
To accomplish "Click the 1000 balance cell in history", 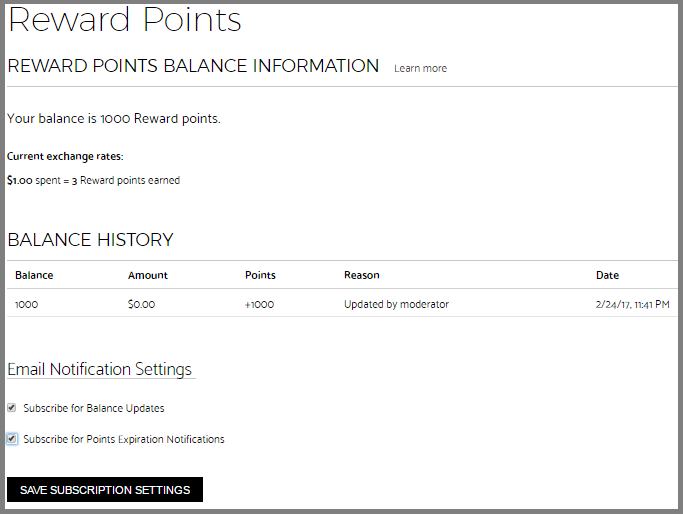I will click(27, 305).
